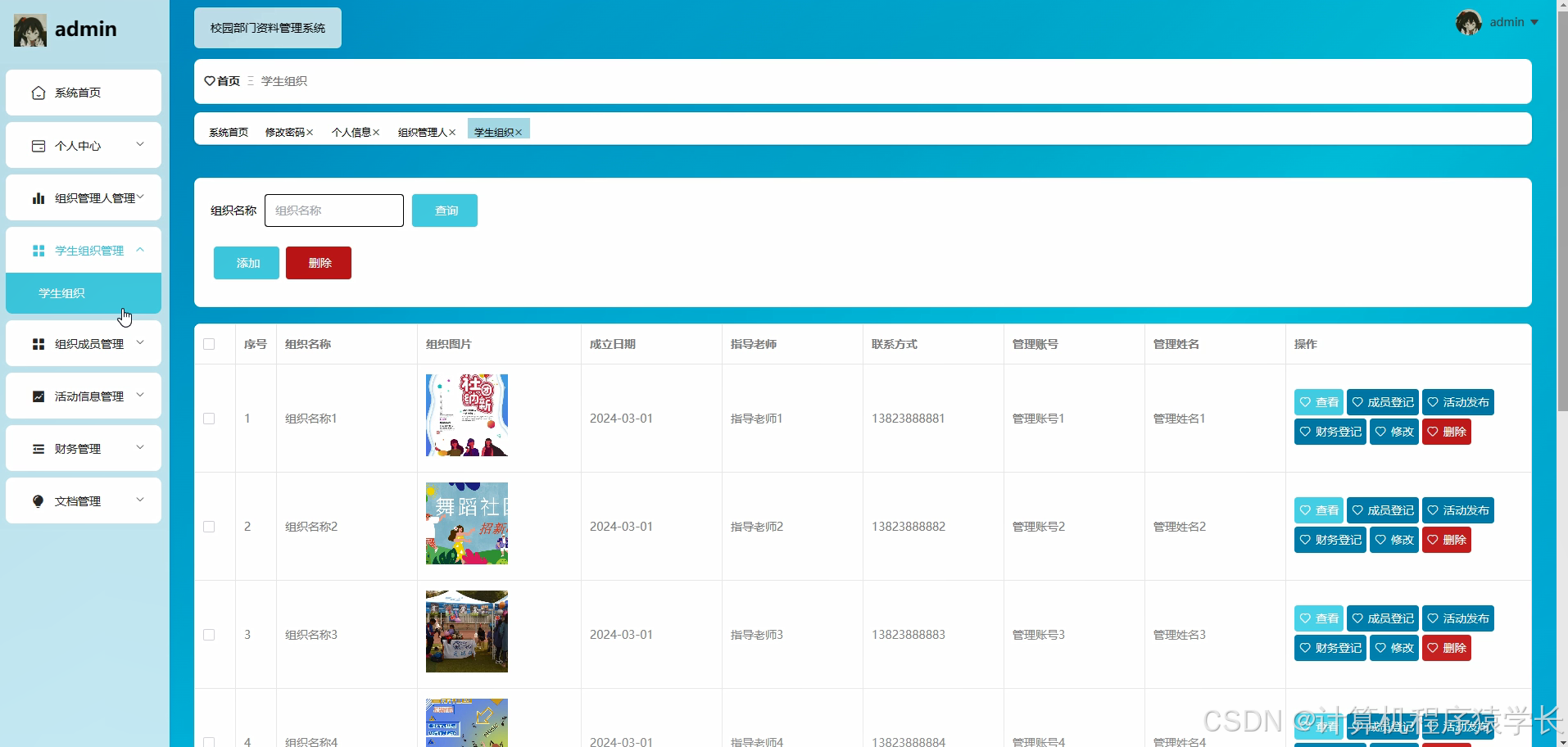
Task: Click the heart icon on row 2 删除 button
Action: pyautogui.click(x=1433, y=540)
